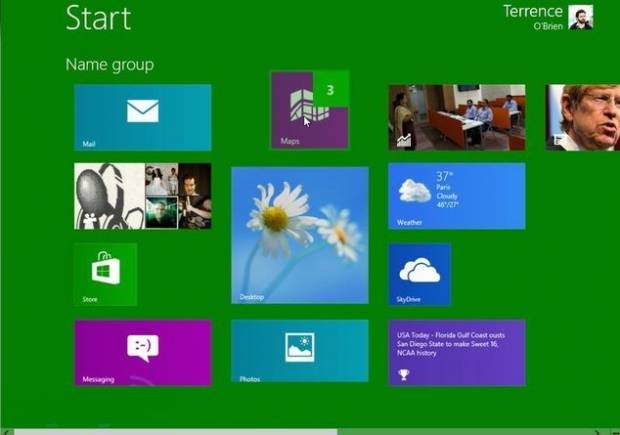Open the Messaging tile

tap(143, 353)
